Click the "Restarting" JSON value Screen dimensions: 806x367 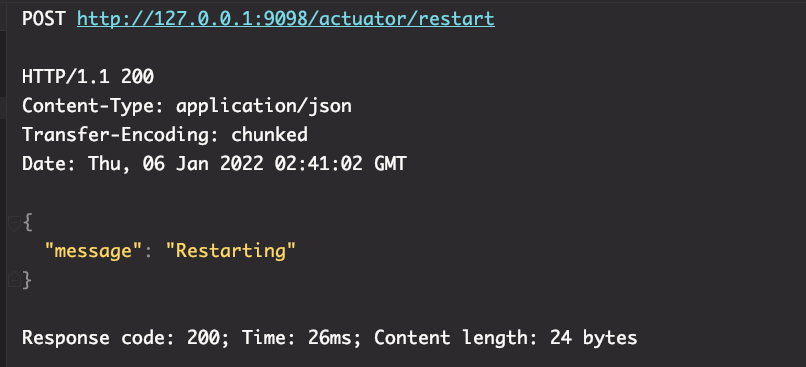coord(231,251)
